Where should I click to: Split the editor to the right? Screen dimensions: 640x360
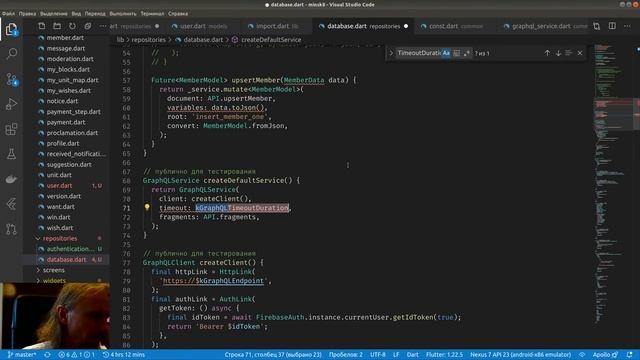pos(612,26)
